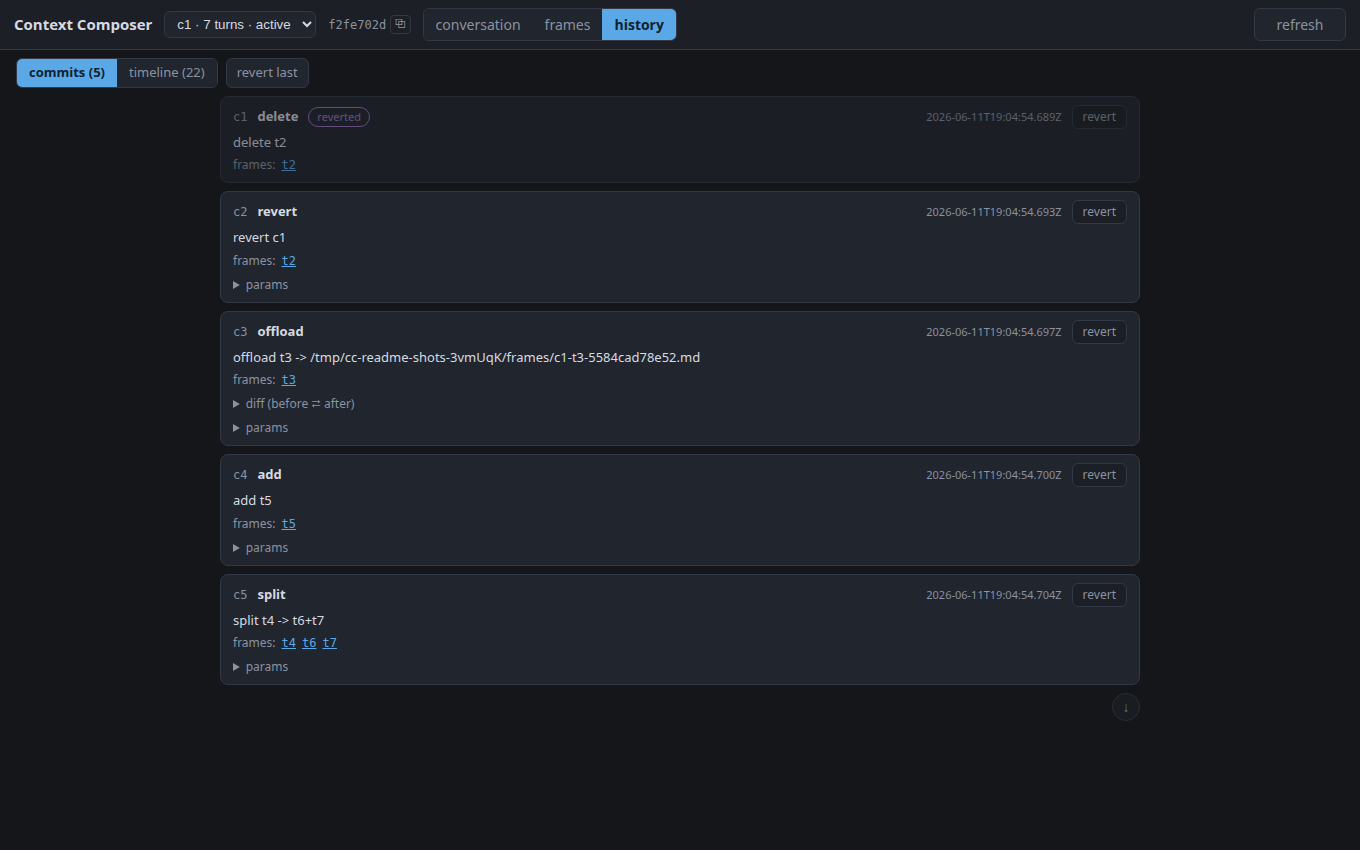Open frame t4 link in c5 split commit
The height and width of the screenshot is (850, 1360).
coord(289,643)
